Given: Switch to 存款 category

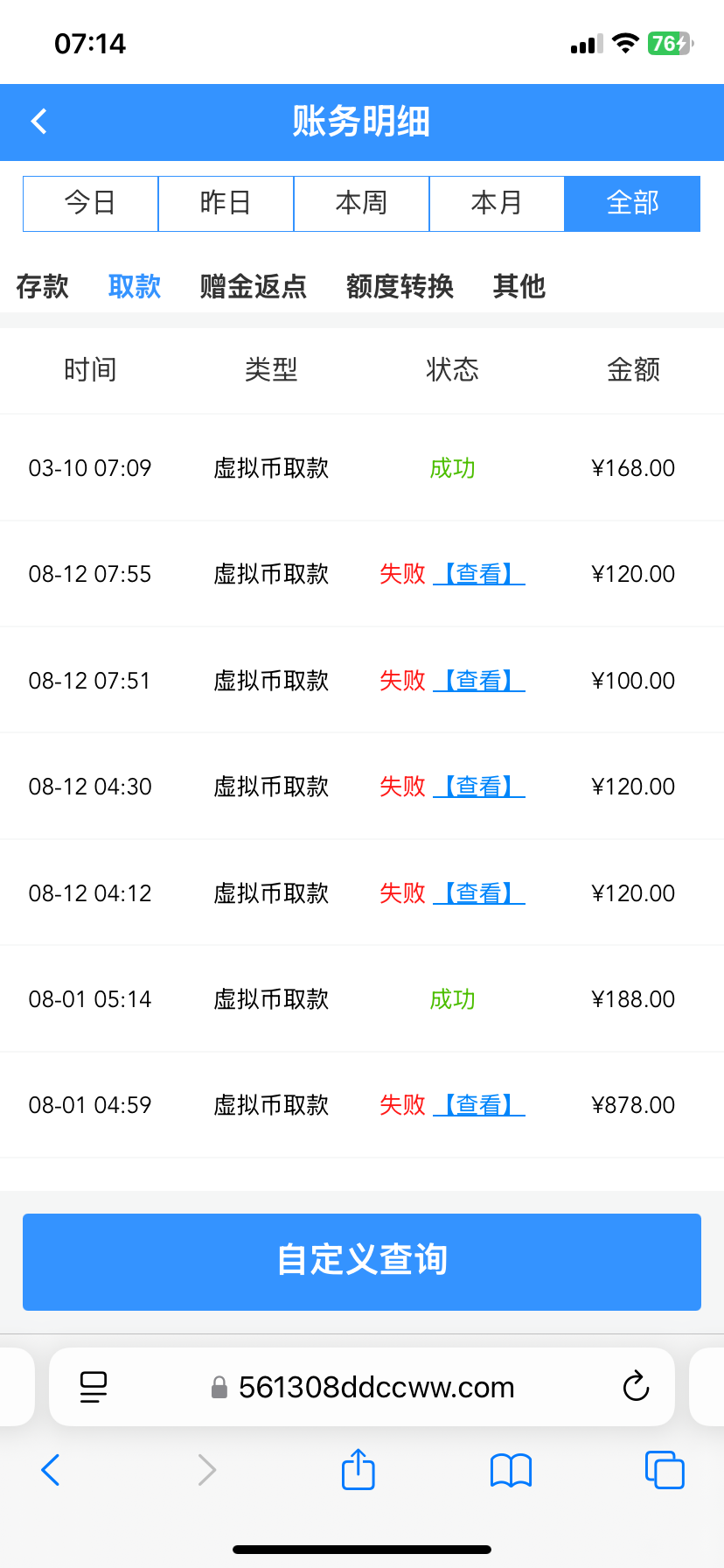Looking at the screenshot, I should 42,286.
